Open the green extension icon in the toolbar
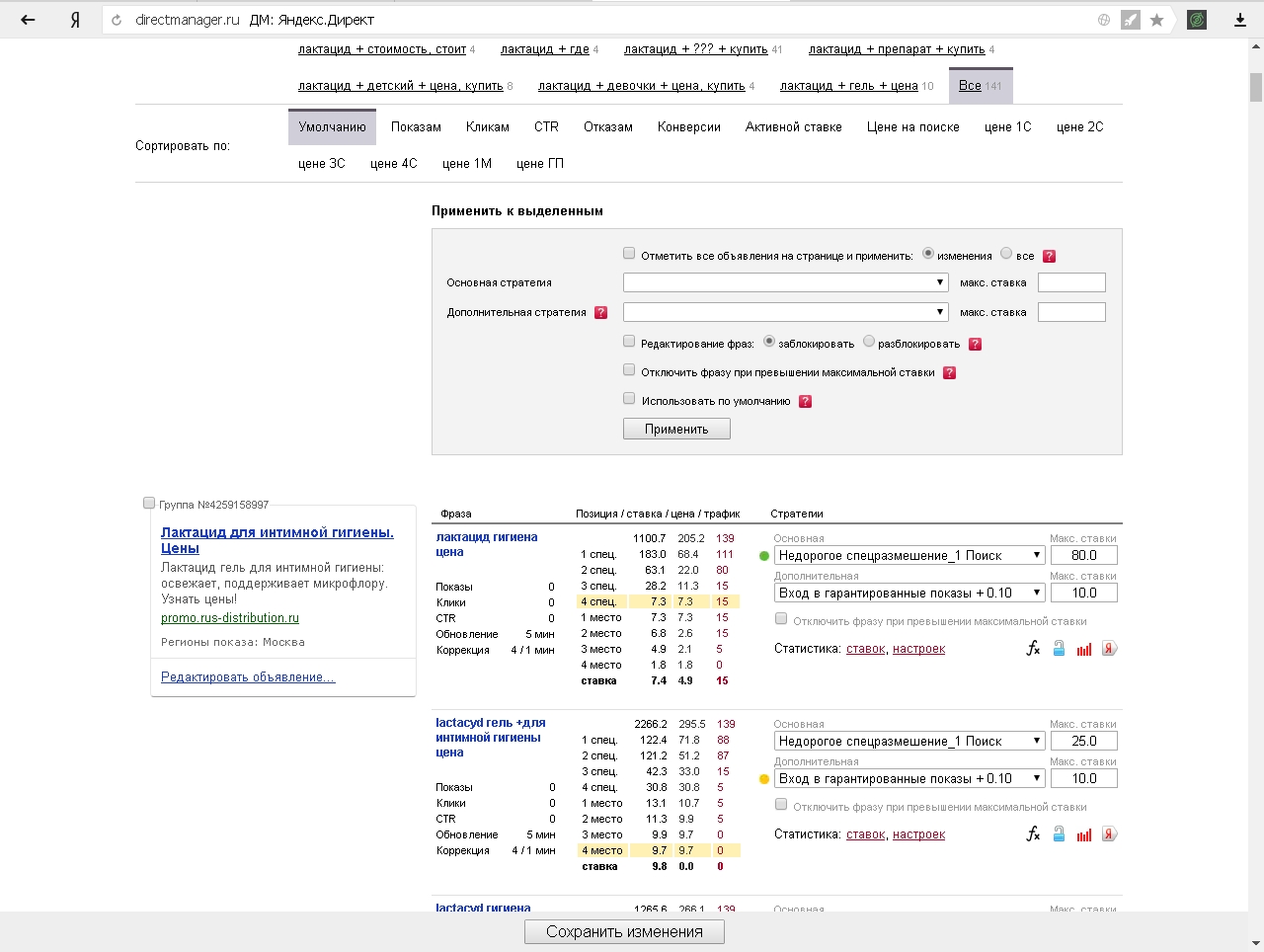The width and height of the screenshot is (1264, 952). [1197, 20]
